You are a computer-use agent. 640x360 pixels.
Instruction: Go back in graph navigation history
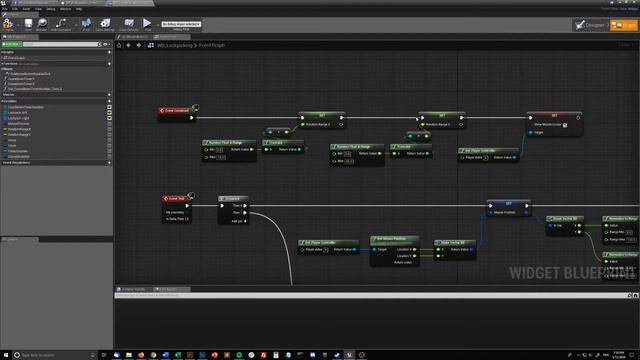(x=129, y=45)
